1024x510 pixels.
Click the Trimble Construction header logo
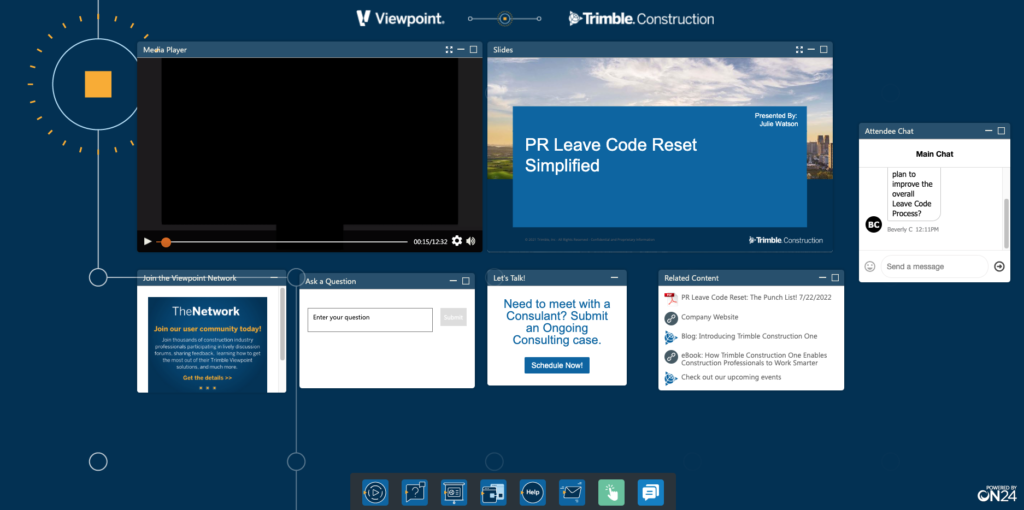(641, 18)
